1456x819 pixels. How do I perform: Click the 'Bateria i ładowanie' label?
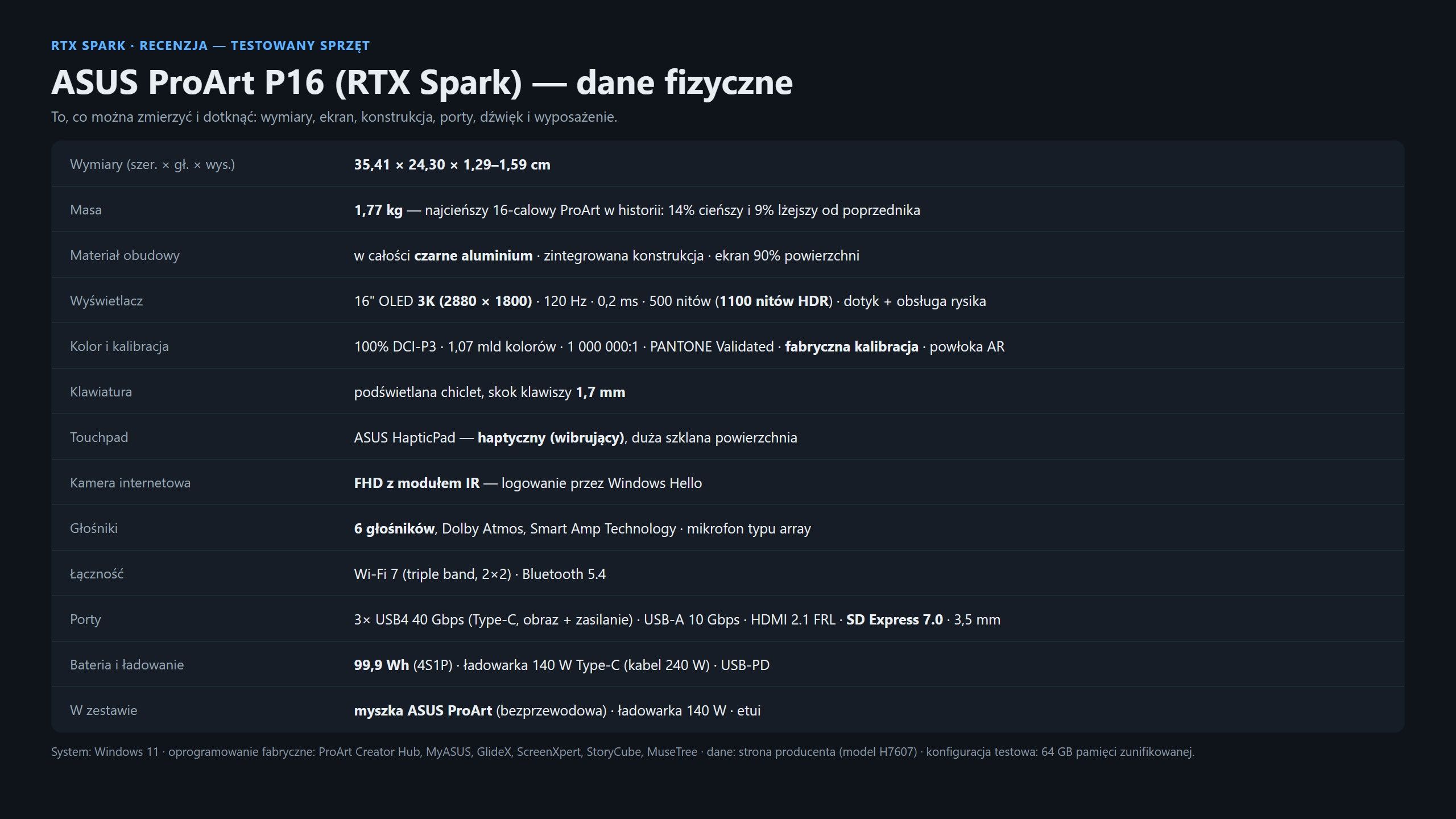pyautogui.click(x=127, y=665)
